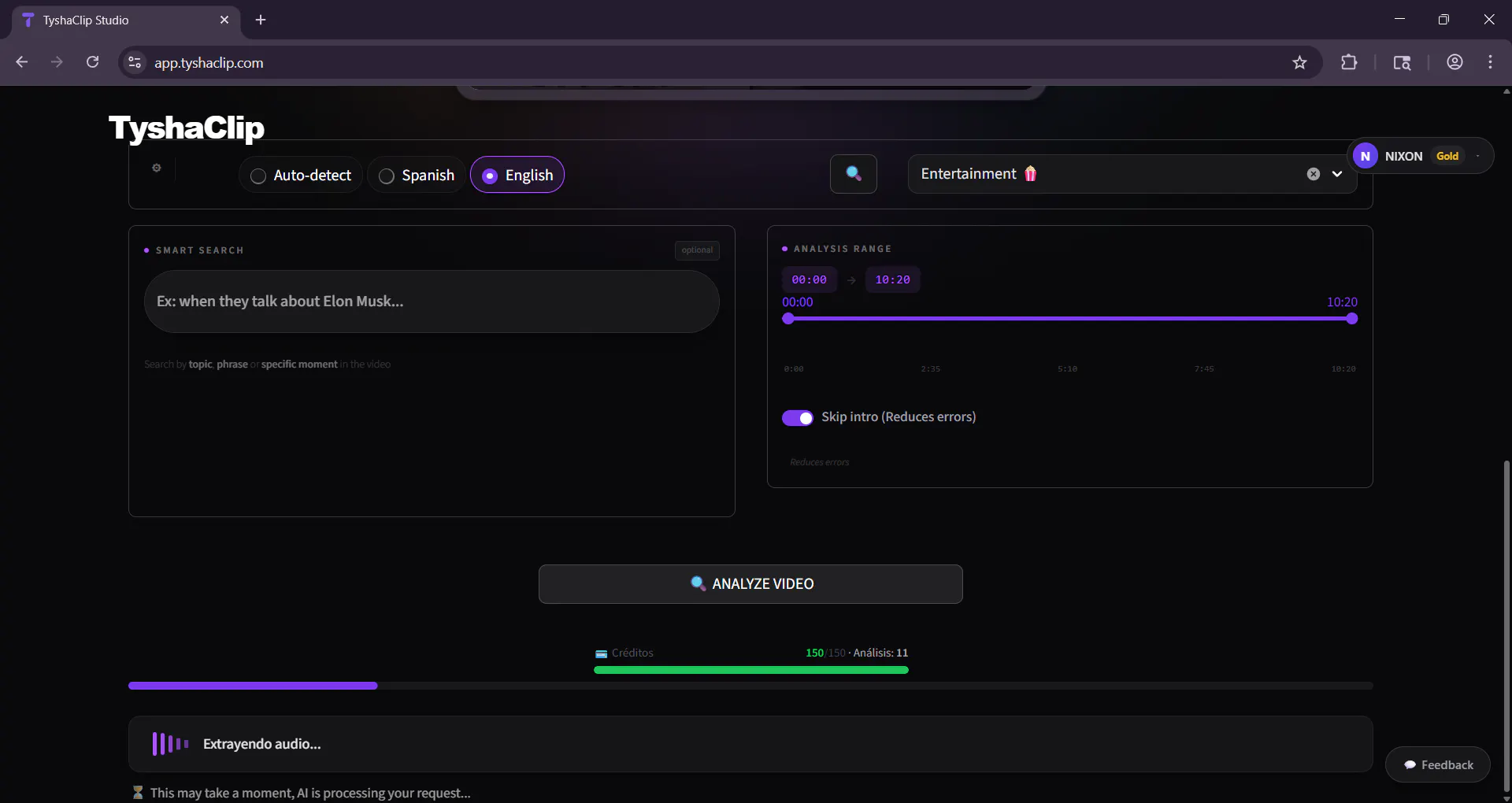Viewport: 1512px width, 803px height.
Task: Edit the 00:00 start time field
Action: (810, 279)
